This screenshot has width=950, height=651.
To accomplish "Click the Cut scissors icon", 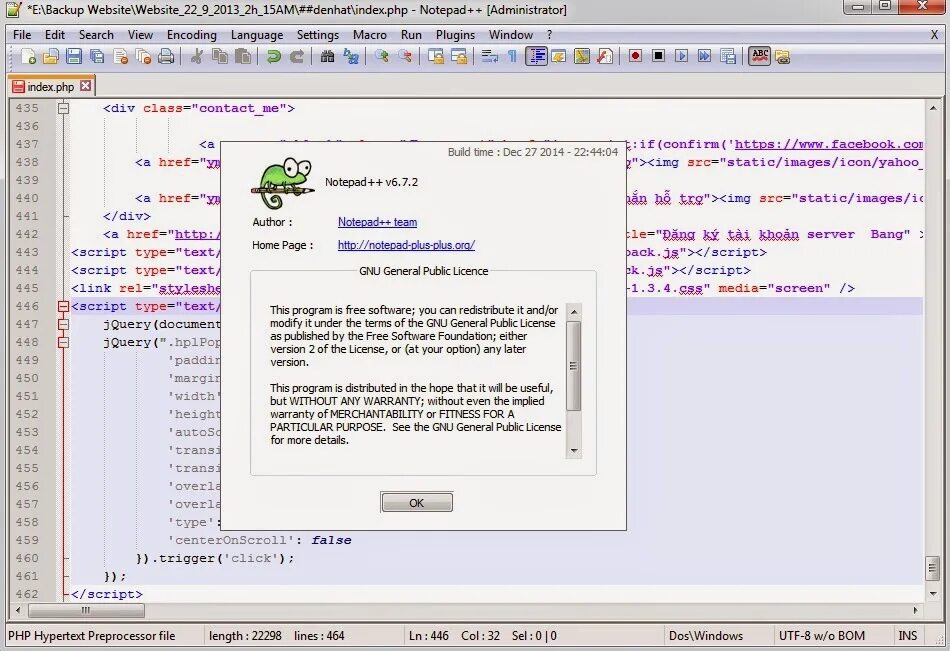I will coord(196,57).
